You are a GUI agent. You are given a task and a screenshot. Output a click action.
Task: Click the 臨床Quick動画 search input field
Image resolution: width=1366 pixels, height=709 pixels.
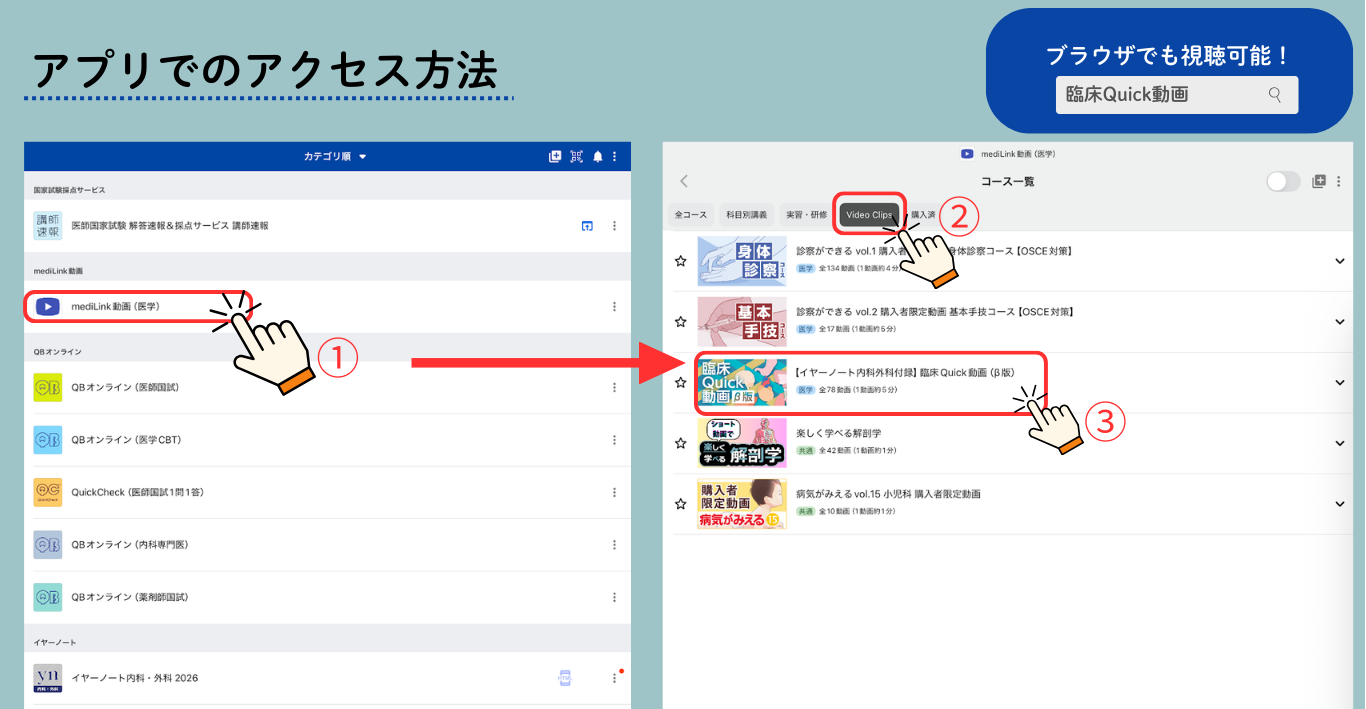tap(1160, 95)
